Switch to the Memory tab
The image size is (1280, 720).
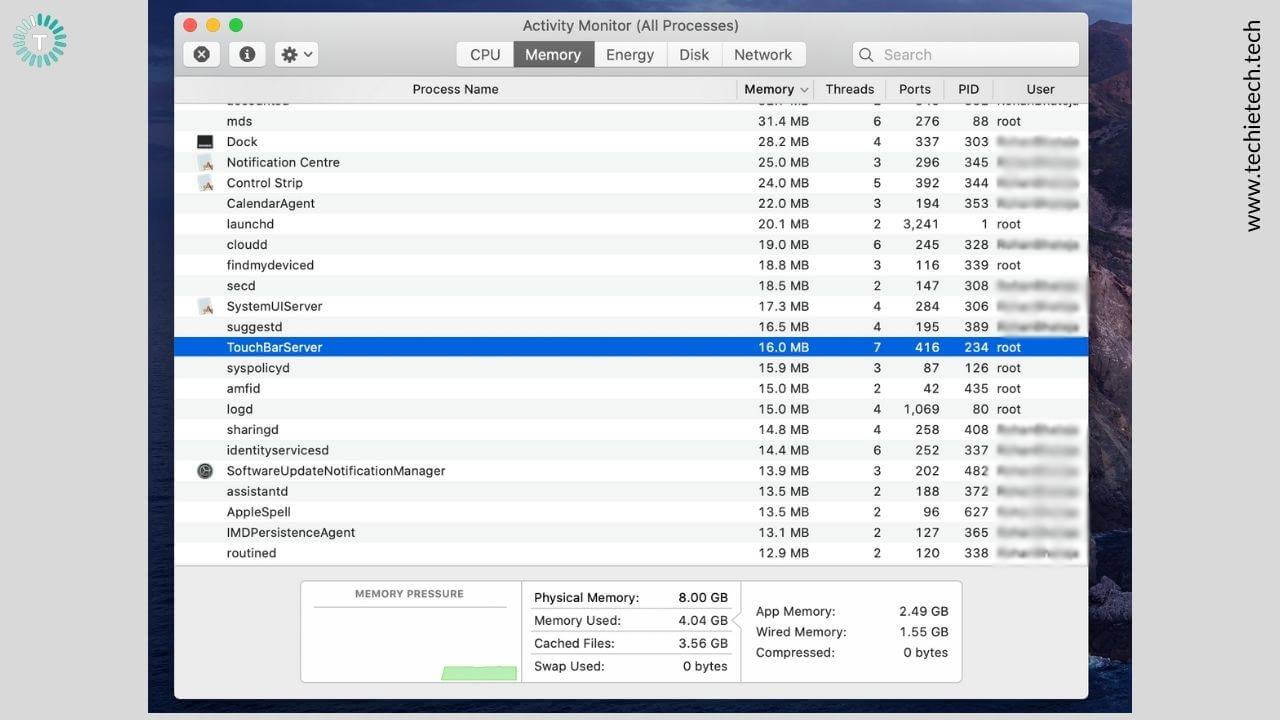point(553,54)
